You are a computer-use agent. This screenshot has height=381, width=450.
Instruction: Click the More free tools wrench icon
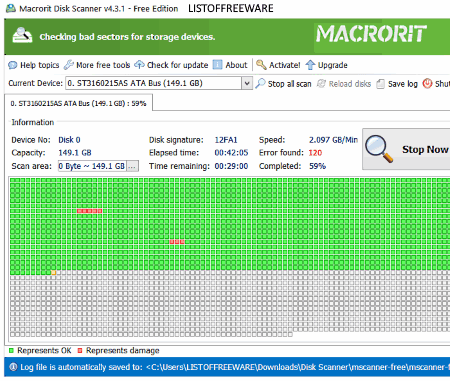tap(69, 65)
